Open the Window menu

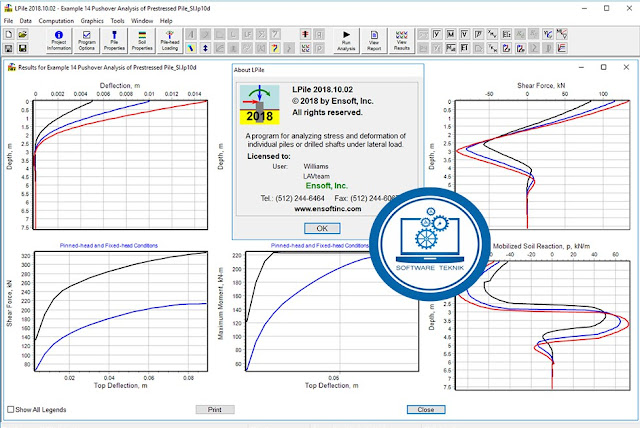142,21
